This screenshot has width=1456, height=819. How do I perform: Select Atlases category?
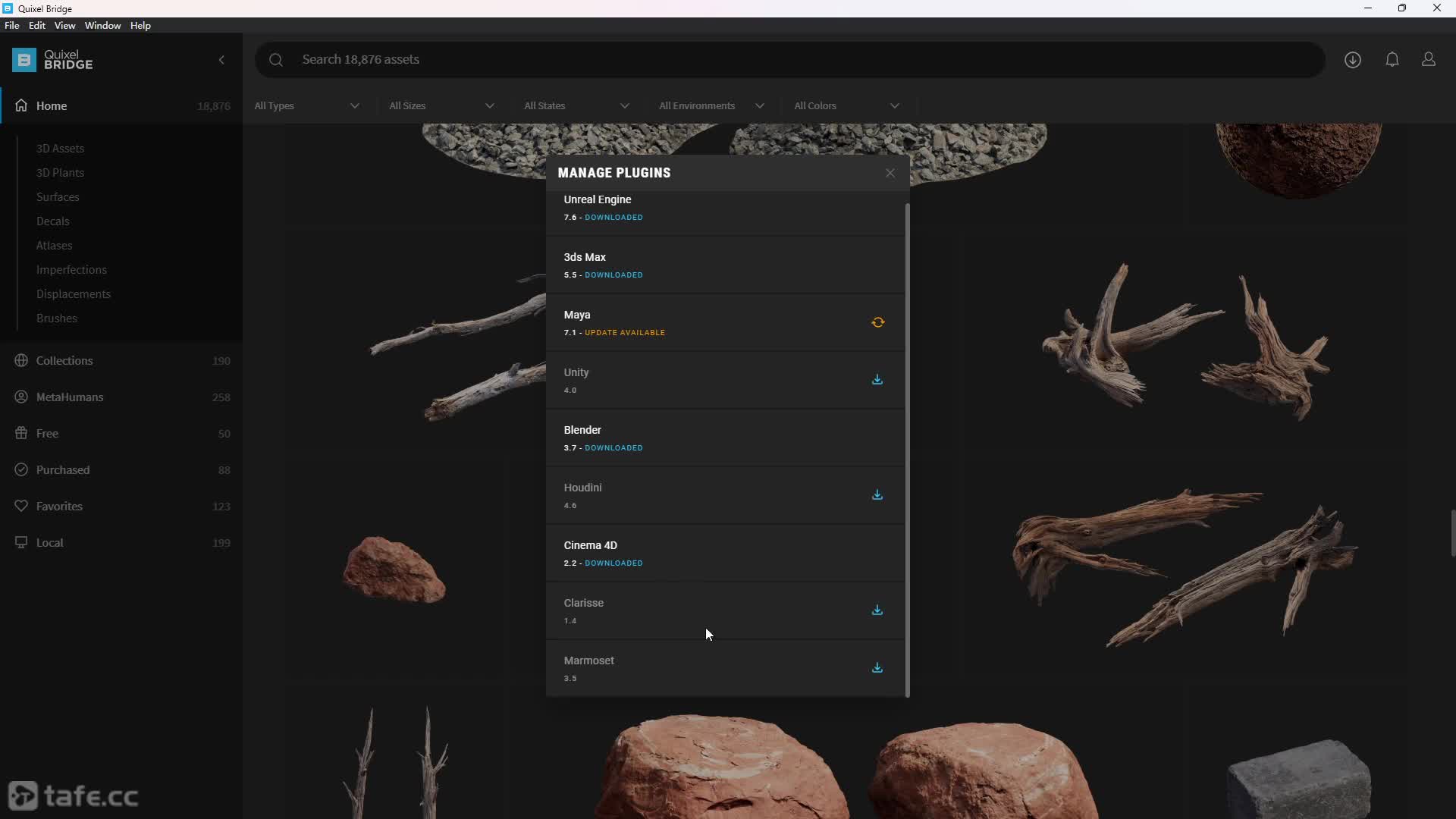pos(55,245)
